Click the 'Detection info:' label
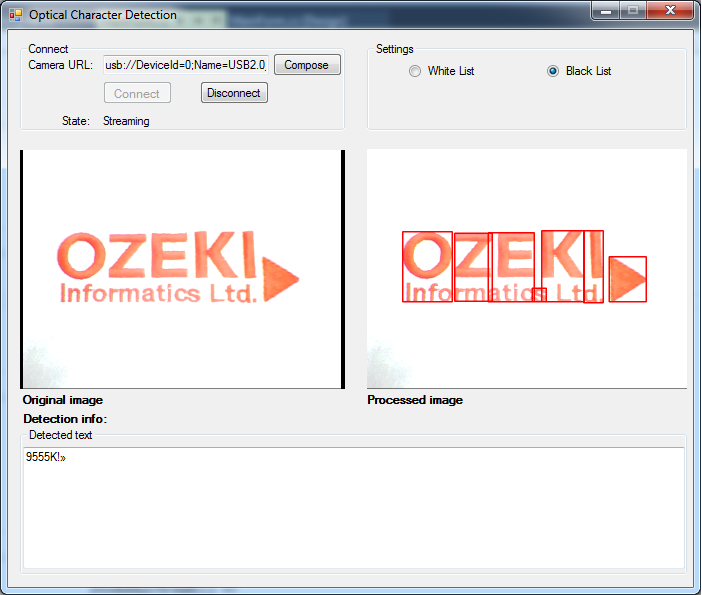The image size is (702, 595). (x=65, y=419)
